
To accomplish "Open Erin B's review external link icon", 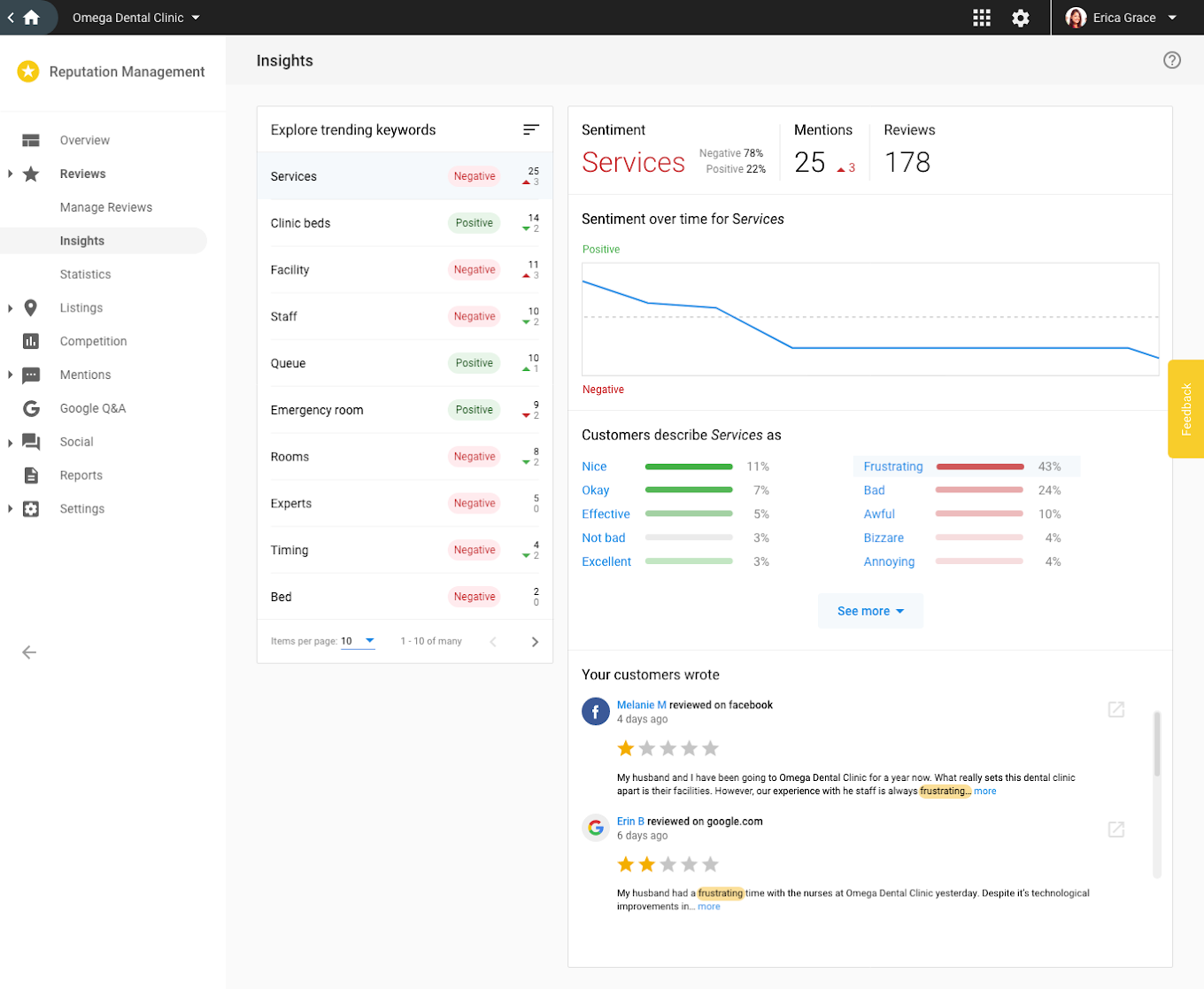I will pos(1115,829).
